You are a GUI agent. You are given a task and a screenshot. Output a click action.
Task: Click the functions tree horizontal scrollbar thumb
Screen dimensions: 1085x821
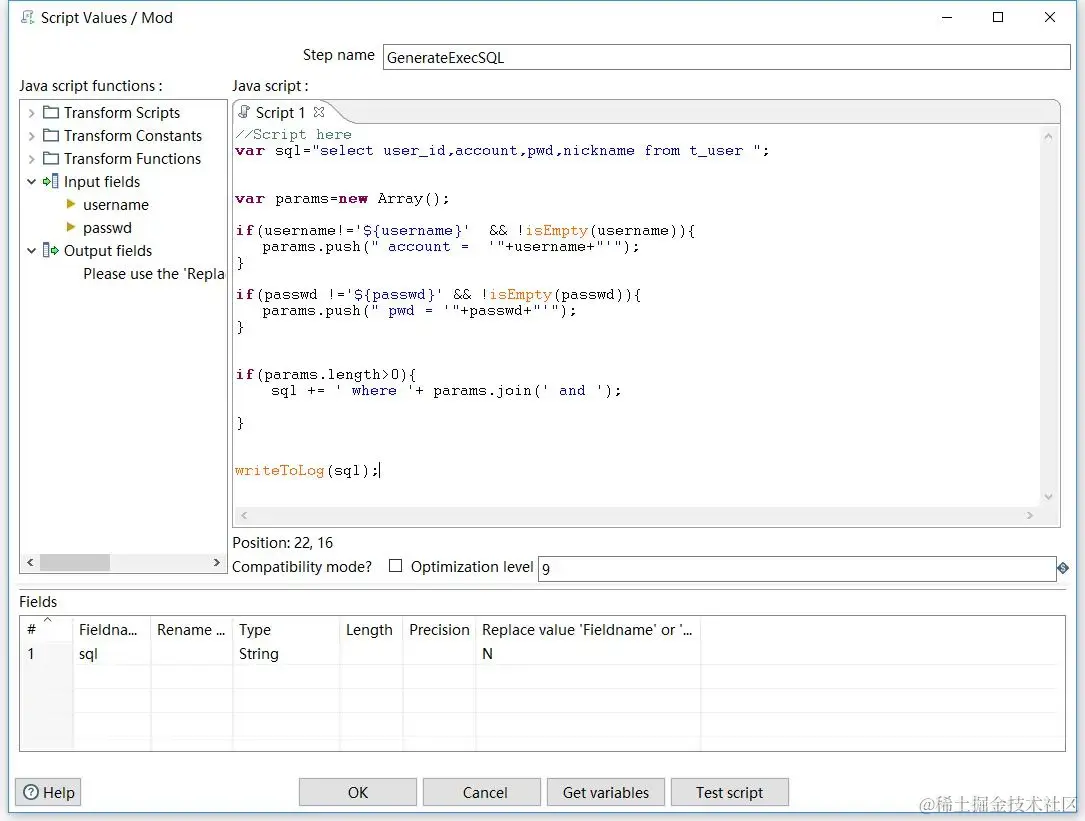tap(75, 562)
